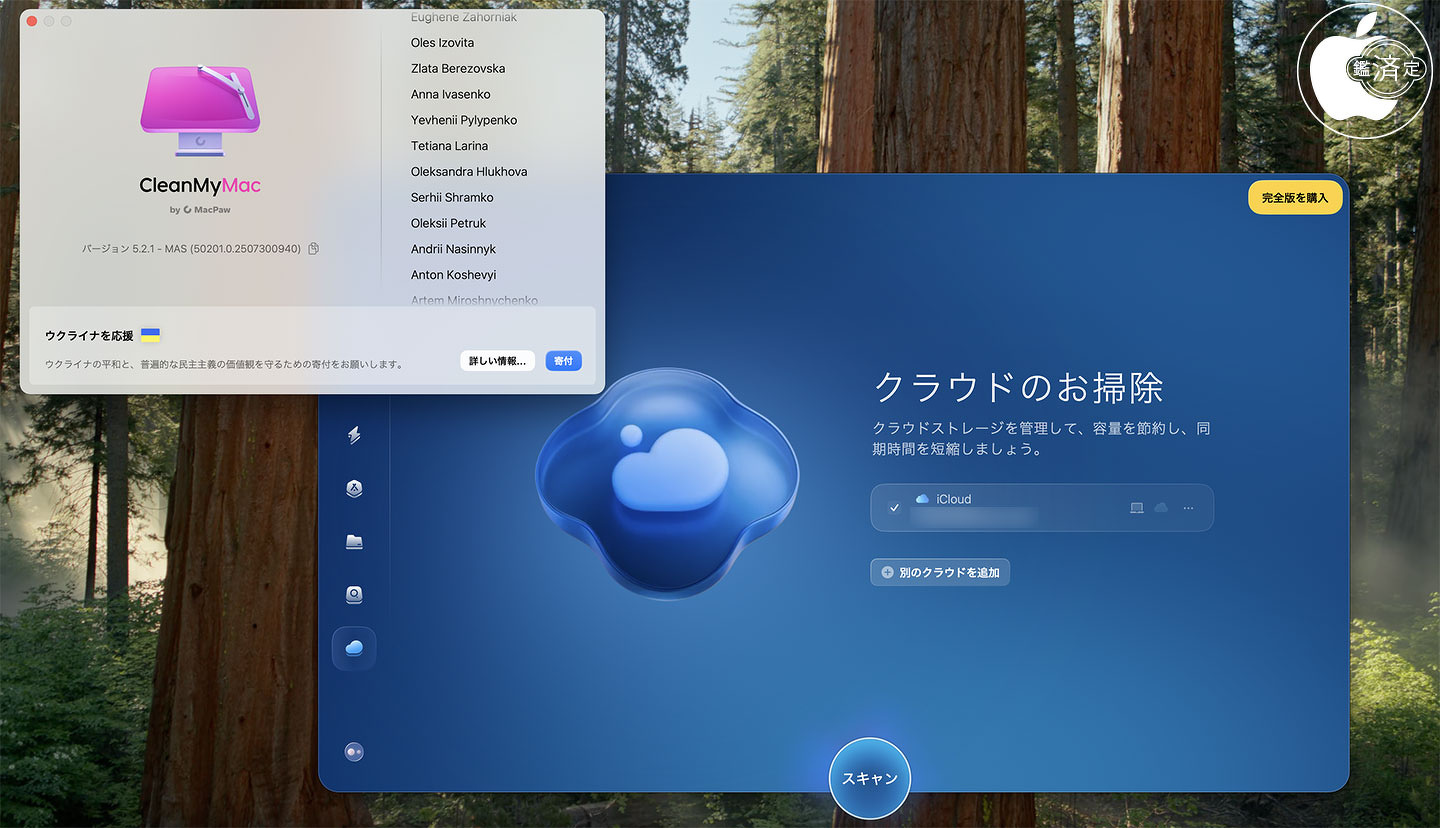The image size is (1440, 828).
Task: Select credit name Anna Ivasenko
Action: tap(450, 95)
